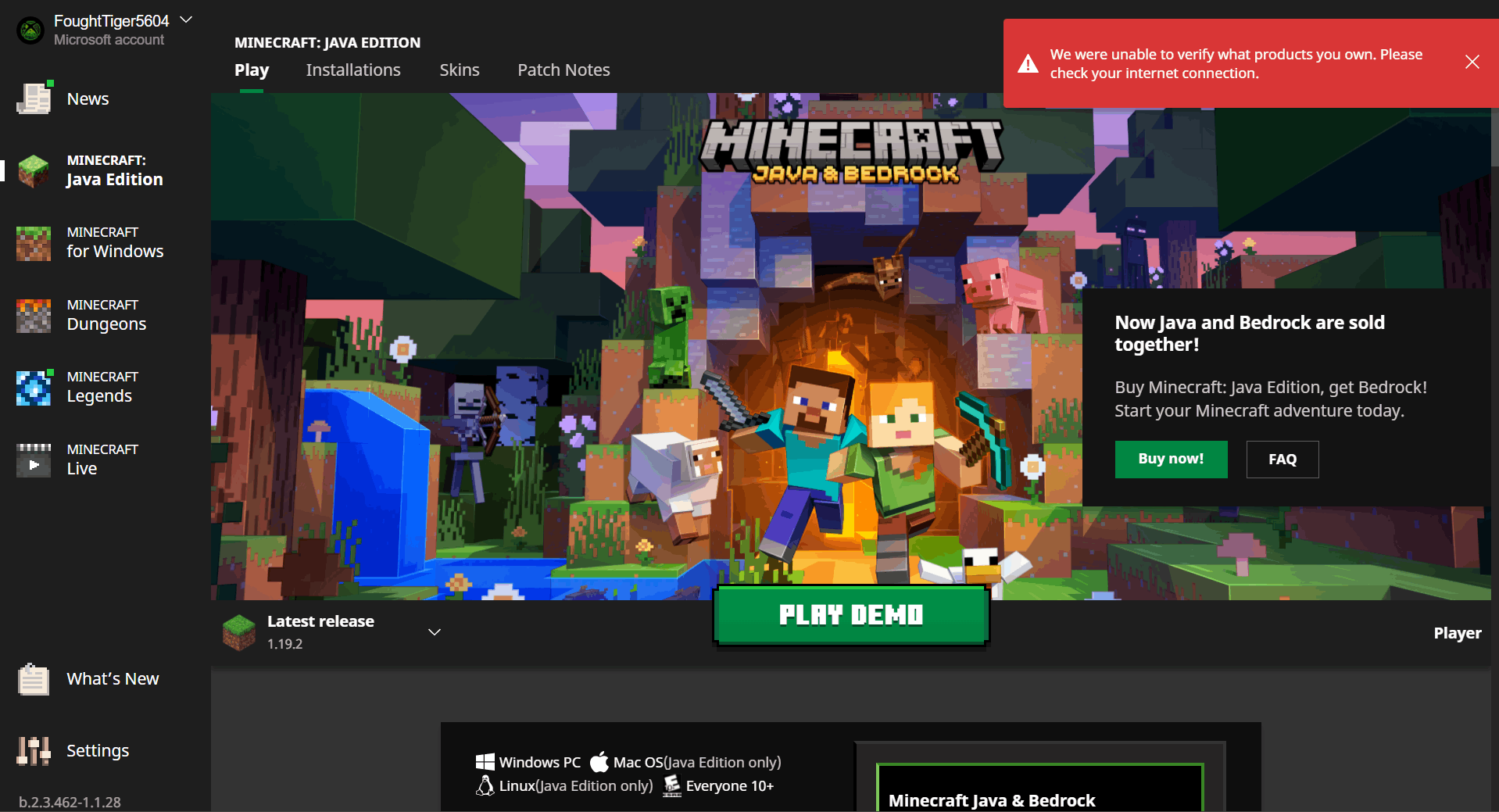Image resolution: width=1499 pixels, height=812 pixels.
Task: Go to News in the sidebar
Action: pos(106,98)
